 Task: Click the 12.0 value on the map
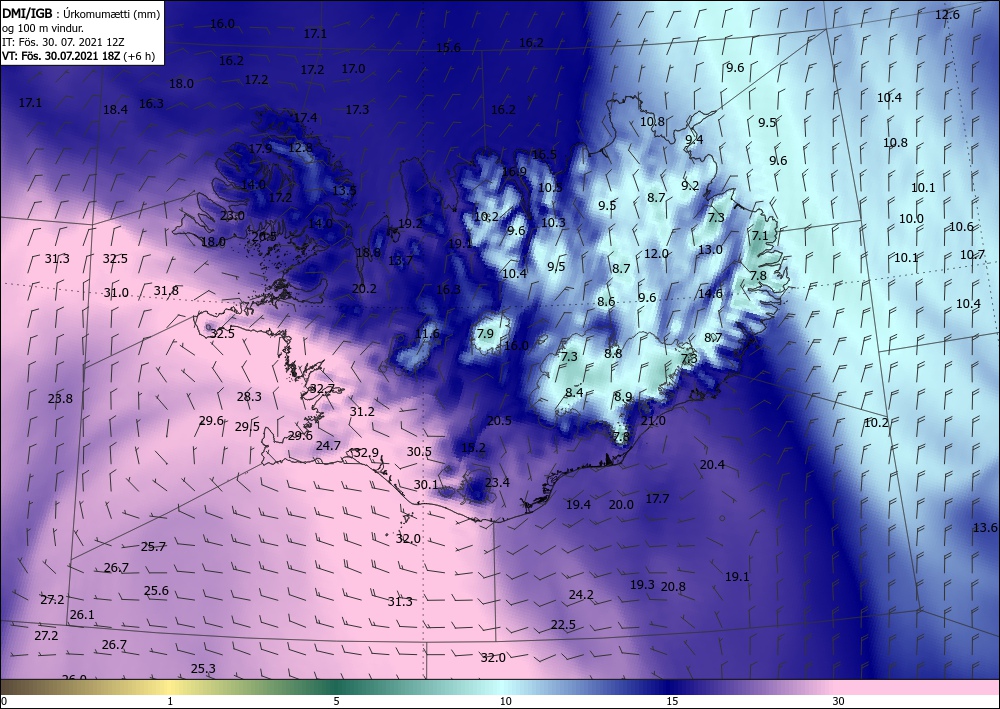pos(656,254)
